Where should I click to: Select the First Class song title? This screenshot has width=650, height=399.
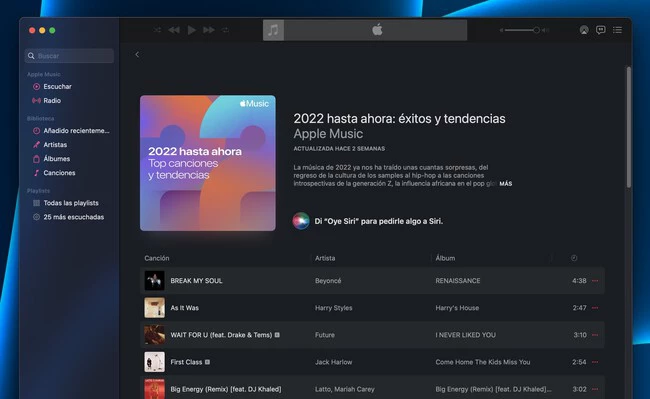pyautogui.click(x=186, y=362)
